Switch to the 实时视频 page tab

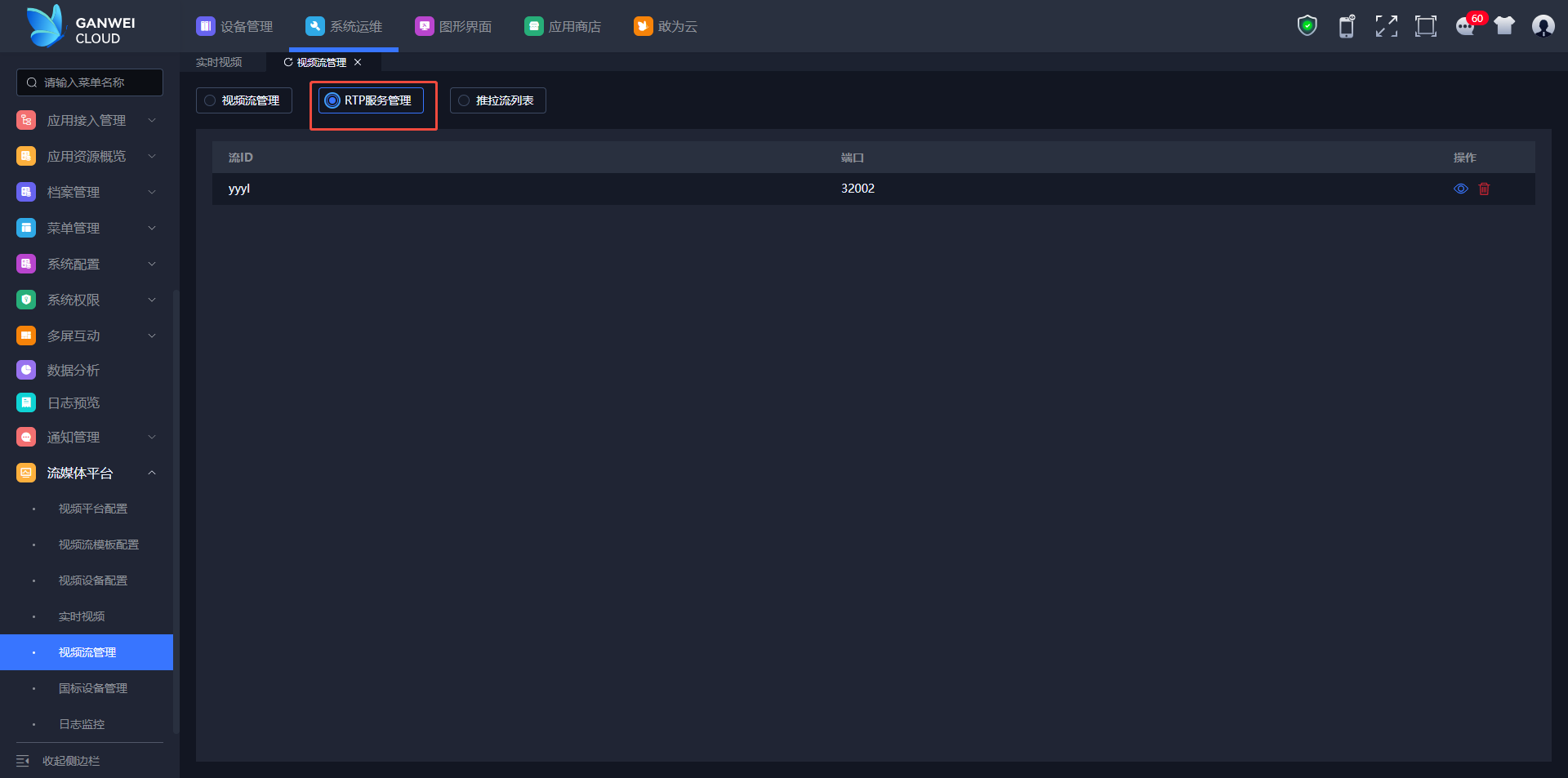(x=219, y=62)
